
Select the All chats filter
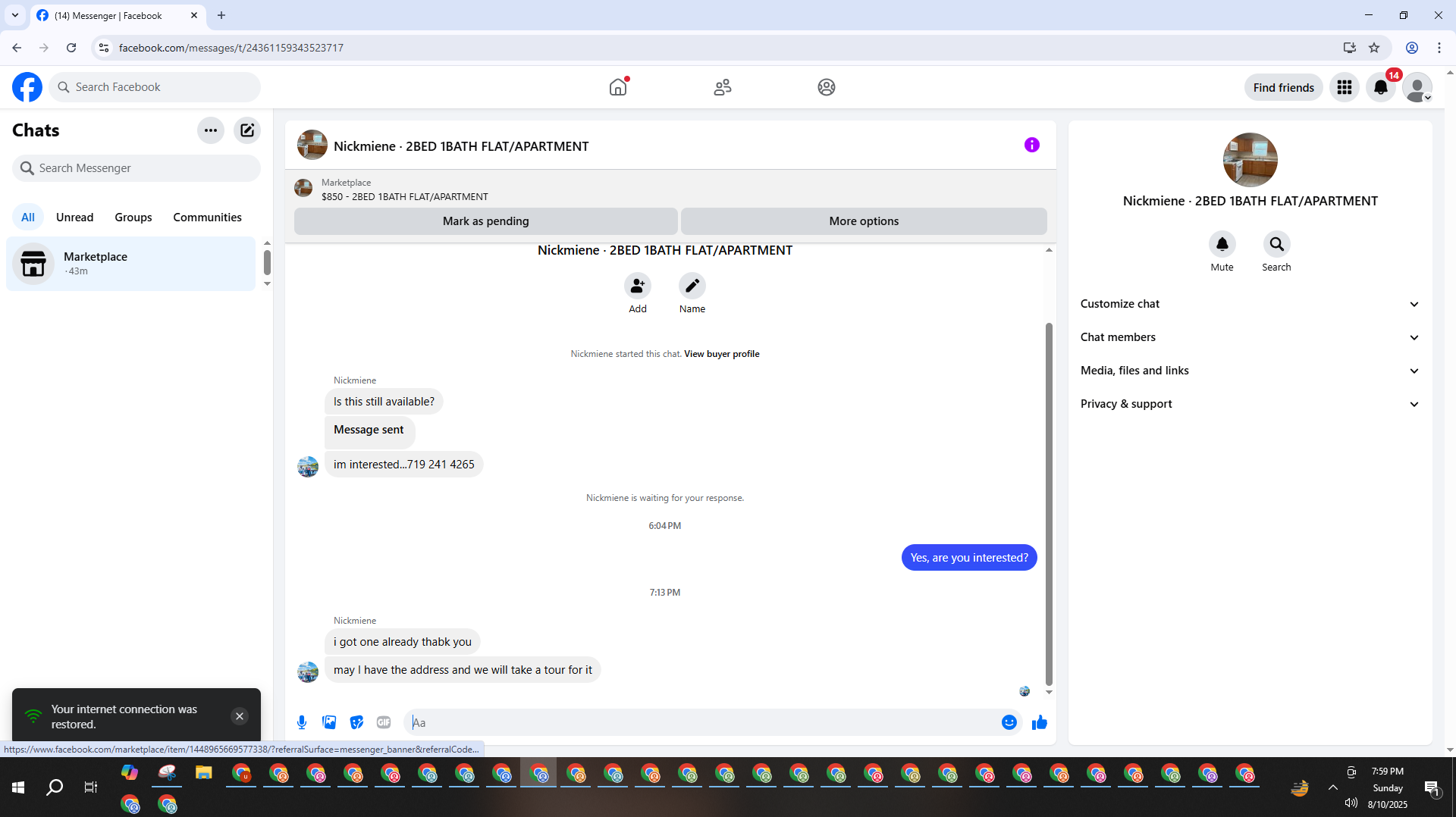pyautogui.click(x=28, y=218)
